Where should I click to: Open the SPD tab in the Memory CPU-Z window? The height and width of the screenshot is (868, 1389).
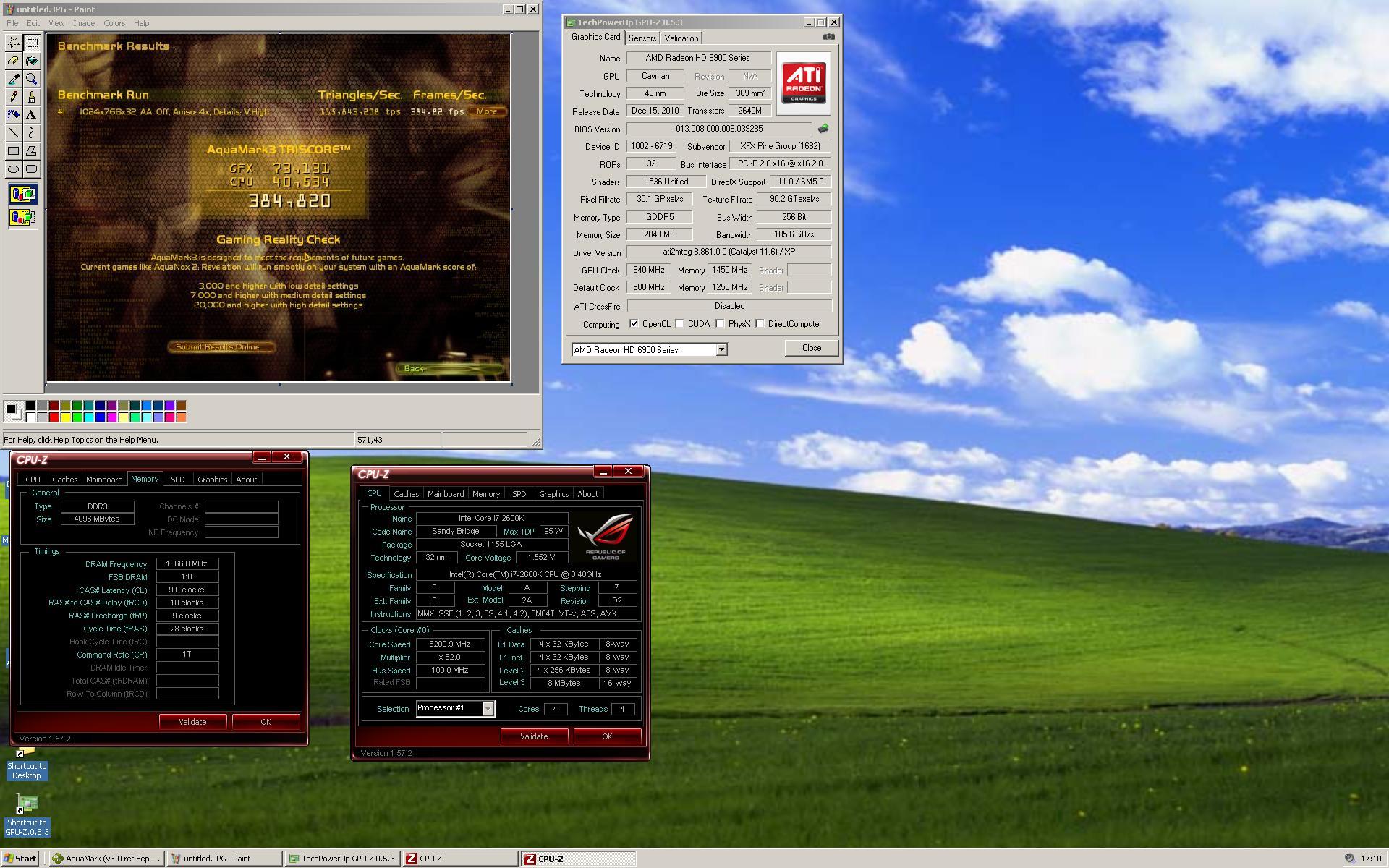[x=178, y=480]
